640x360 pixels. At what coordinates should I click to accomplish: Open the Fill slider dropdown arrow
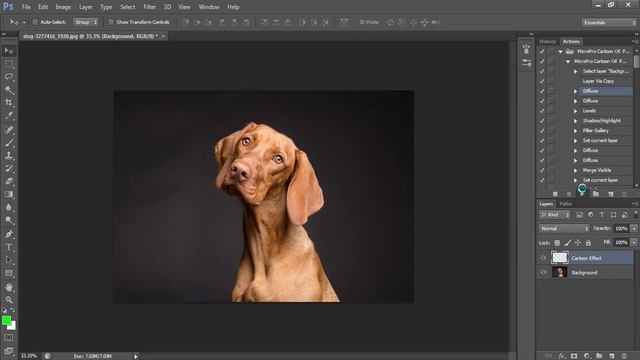pyautogui.click(x=634, y=242)
